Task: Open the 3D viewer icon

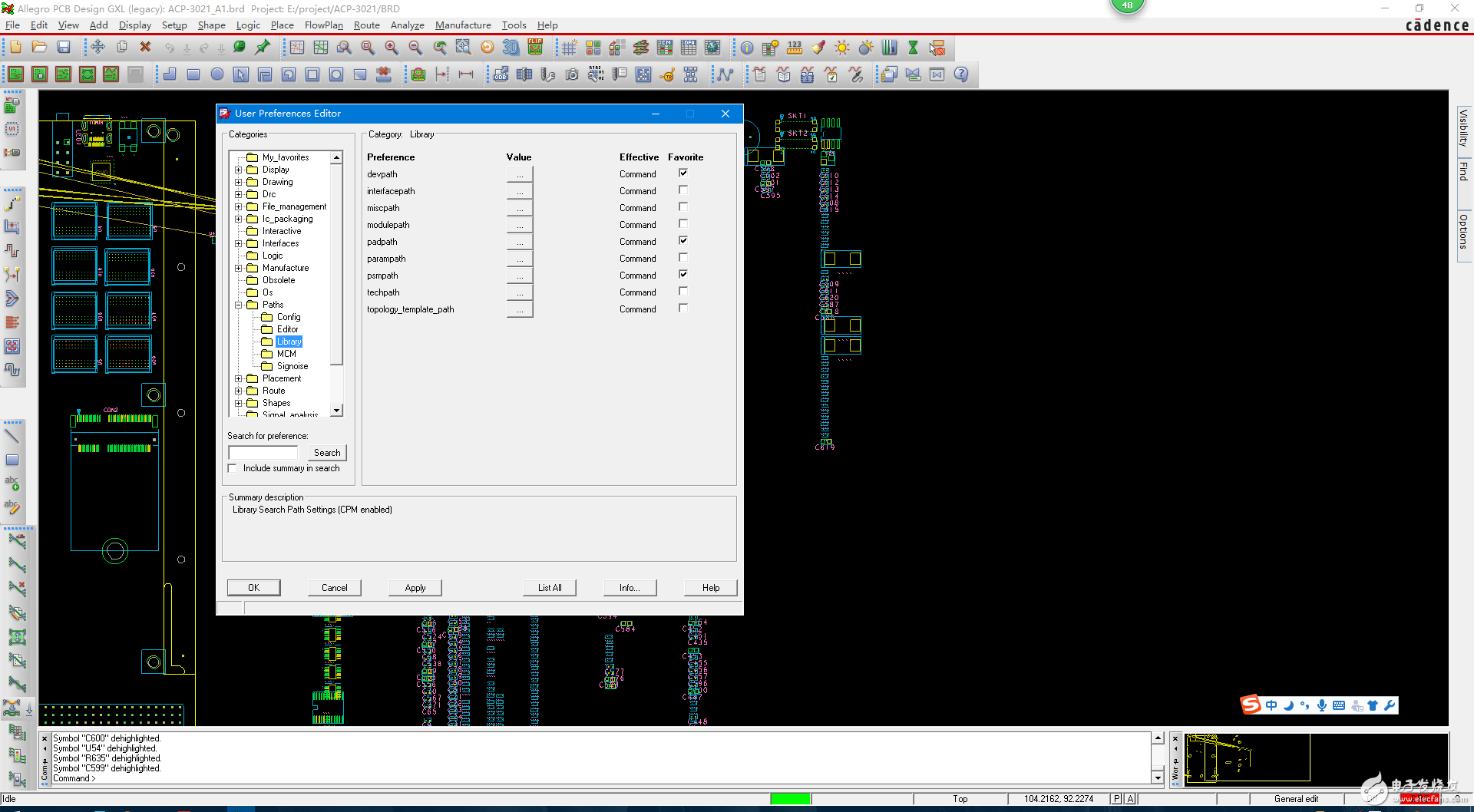Action: (x=511, y=48)
